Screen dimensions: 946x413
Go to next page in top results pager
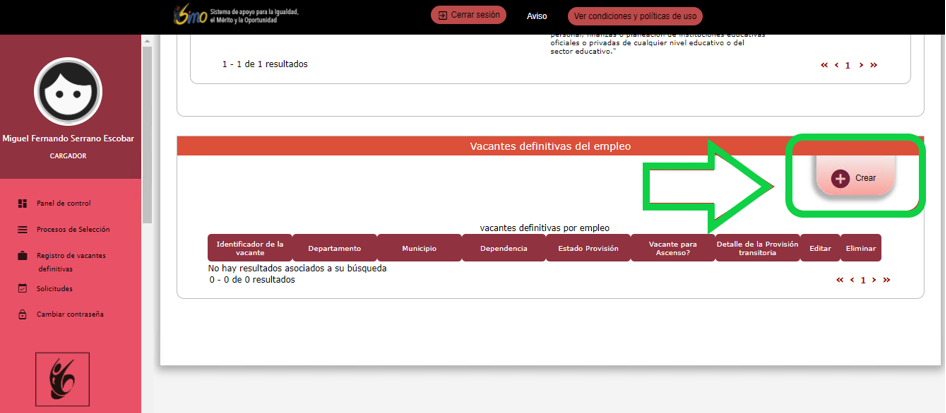click(x=861, y=65)
